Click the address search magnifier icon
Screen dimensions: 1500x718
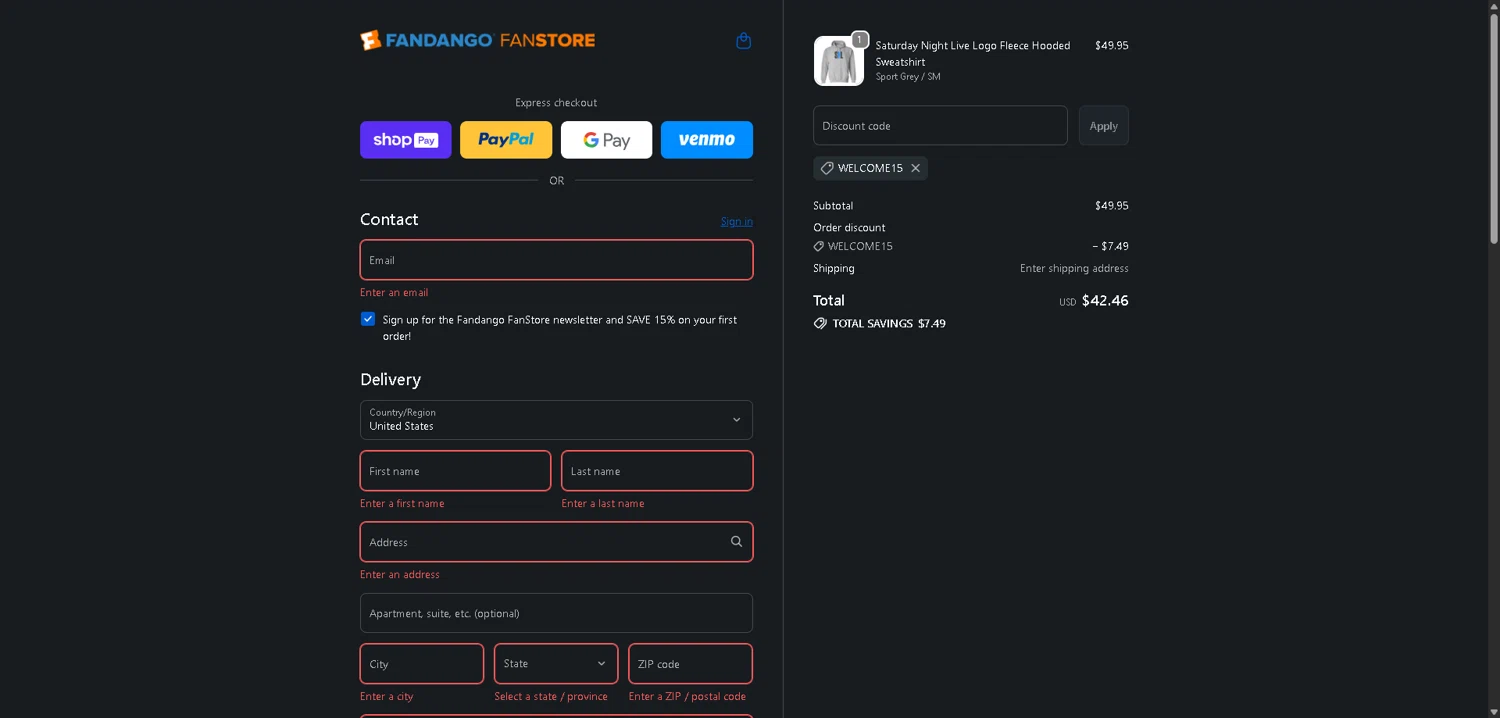click(x=736, y=542)
